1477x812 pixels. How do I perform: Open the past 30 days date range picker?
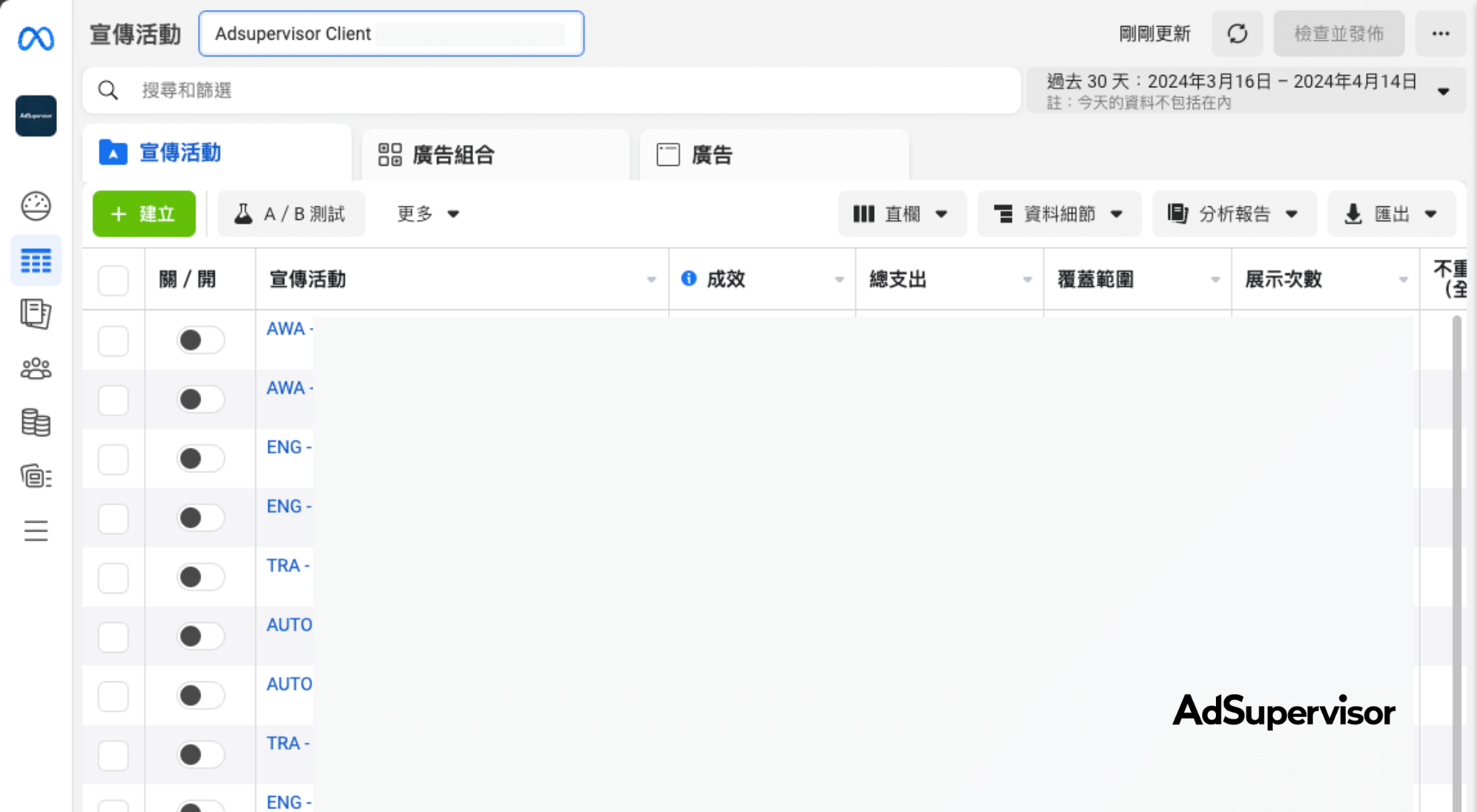[1246, 90]
